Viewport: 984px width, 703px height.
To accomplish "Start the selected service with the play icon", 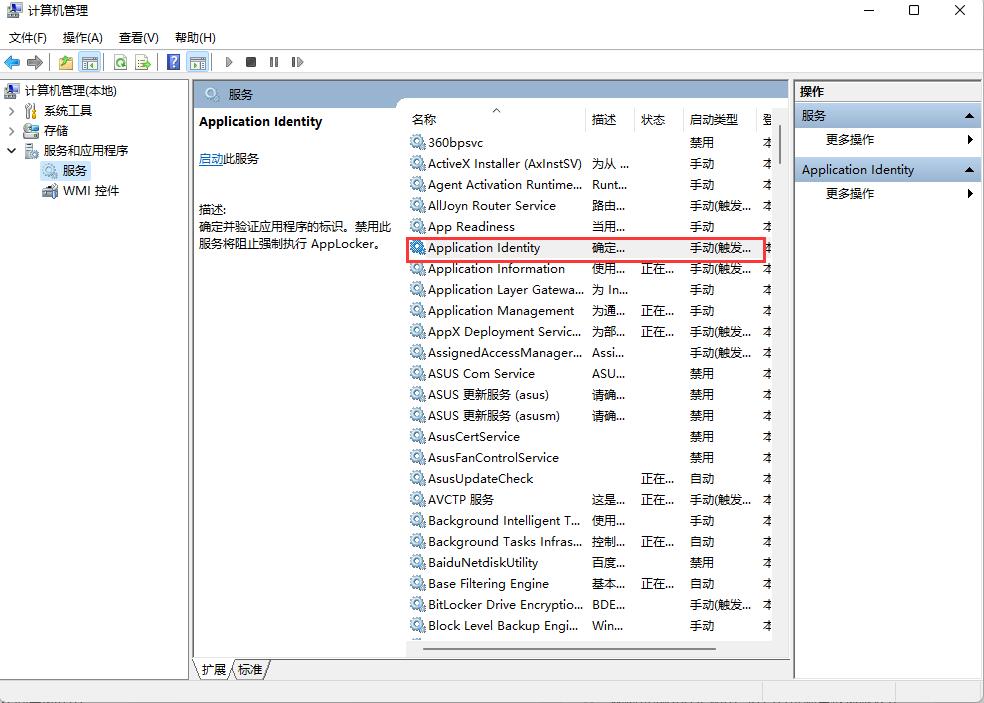I will [x=230, y=62].
